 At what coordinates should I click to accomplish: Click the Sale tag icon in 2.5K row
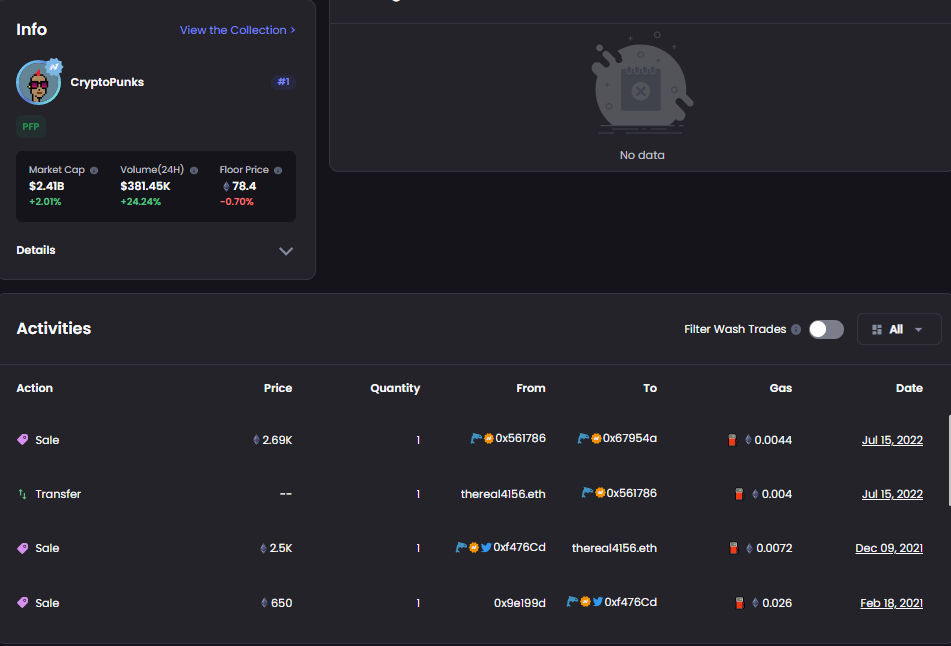22,548
